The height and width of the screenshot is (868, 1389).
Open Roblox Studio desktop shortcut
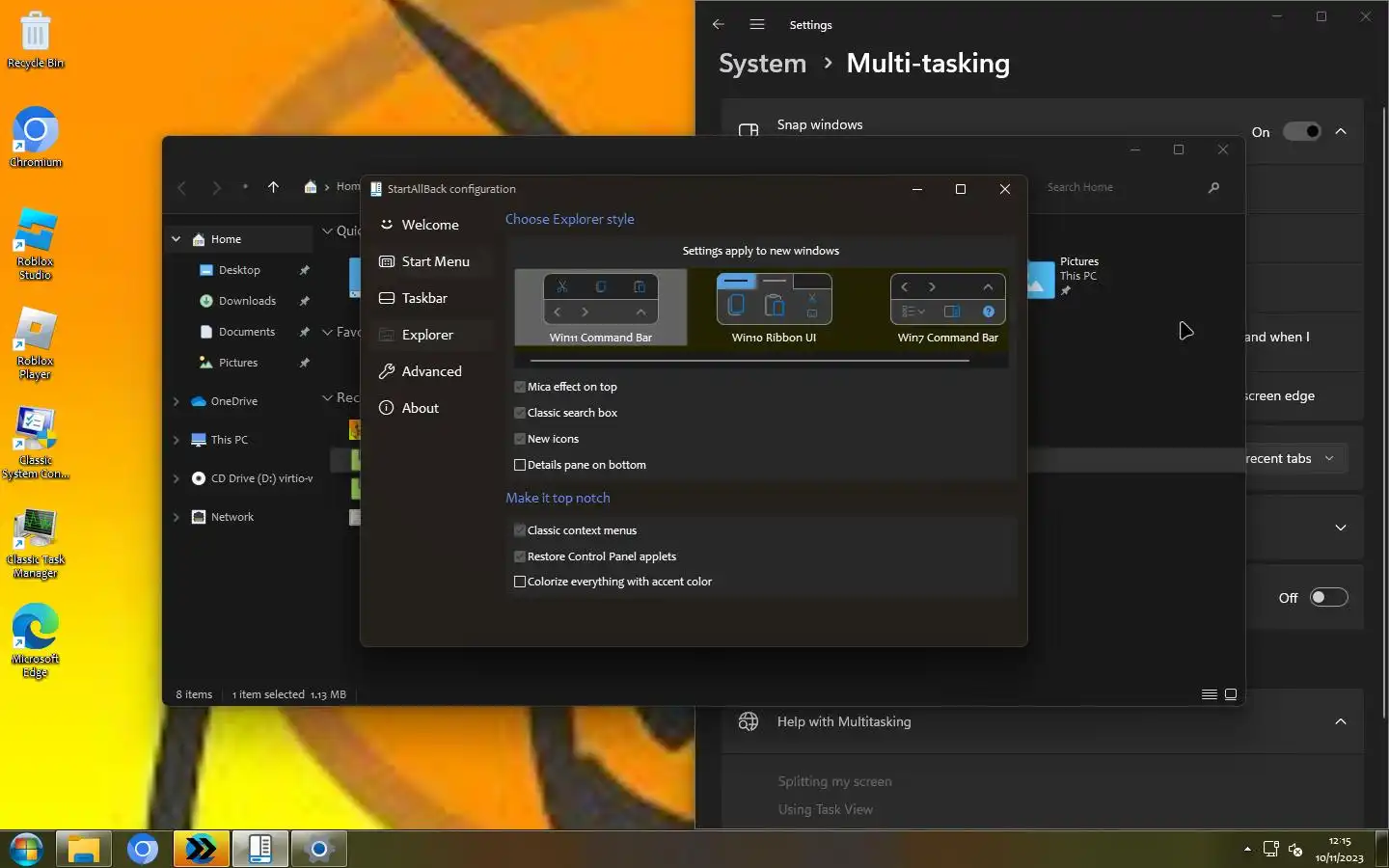36,244
